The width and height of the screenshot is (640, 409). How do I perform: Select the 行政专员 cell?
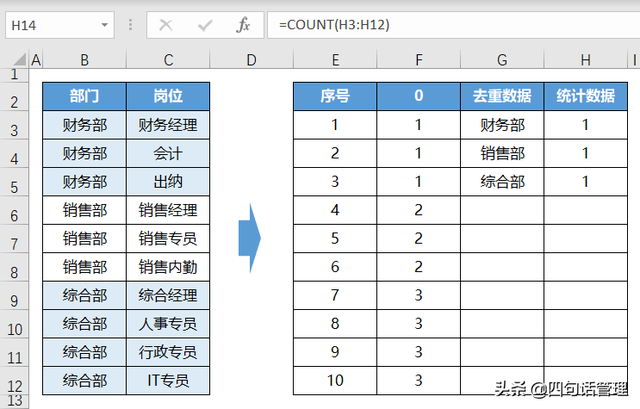(168, 352)
